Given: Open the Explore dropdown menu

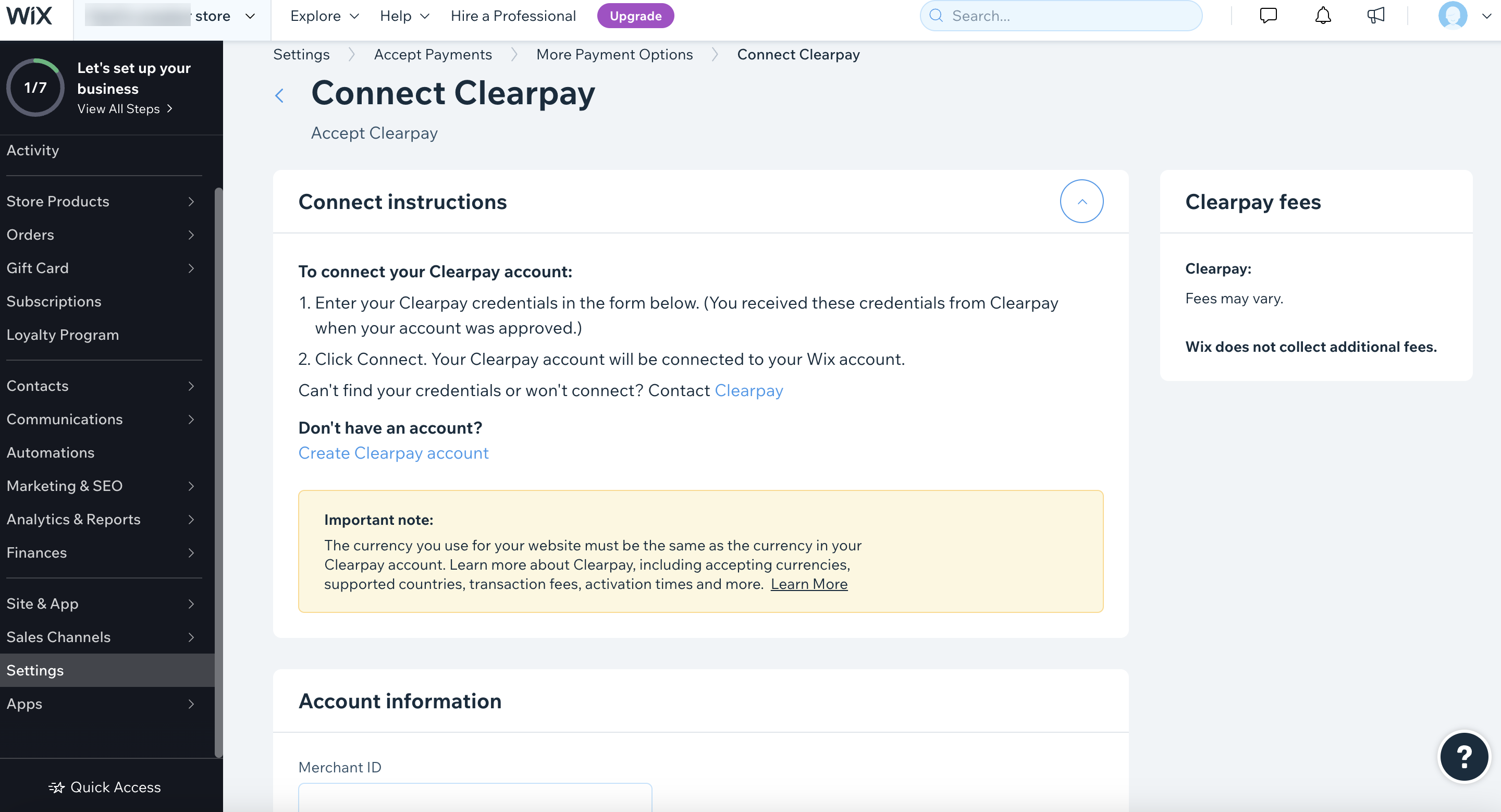Looking at the screenshot, I should point(325,16).
